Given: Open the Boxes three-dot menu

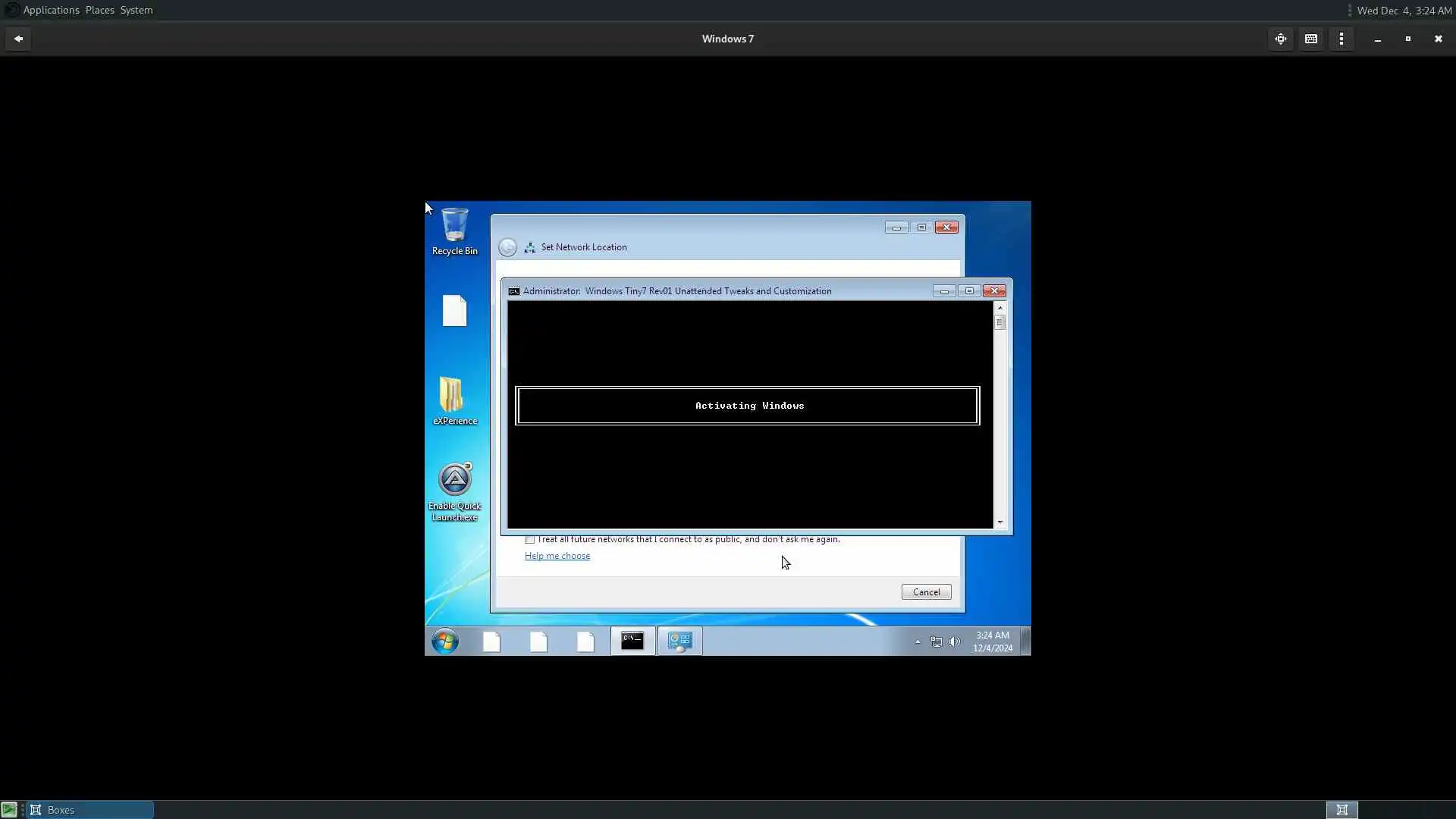Looking at the screenshot, I should tap(1341, 39).
